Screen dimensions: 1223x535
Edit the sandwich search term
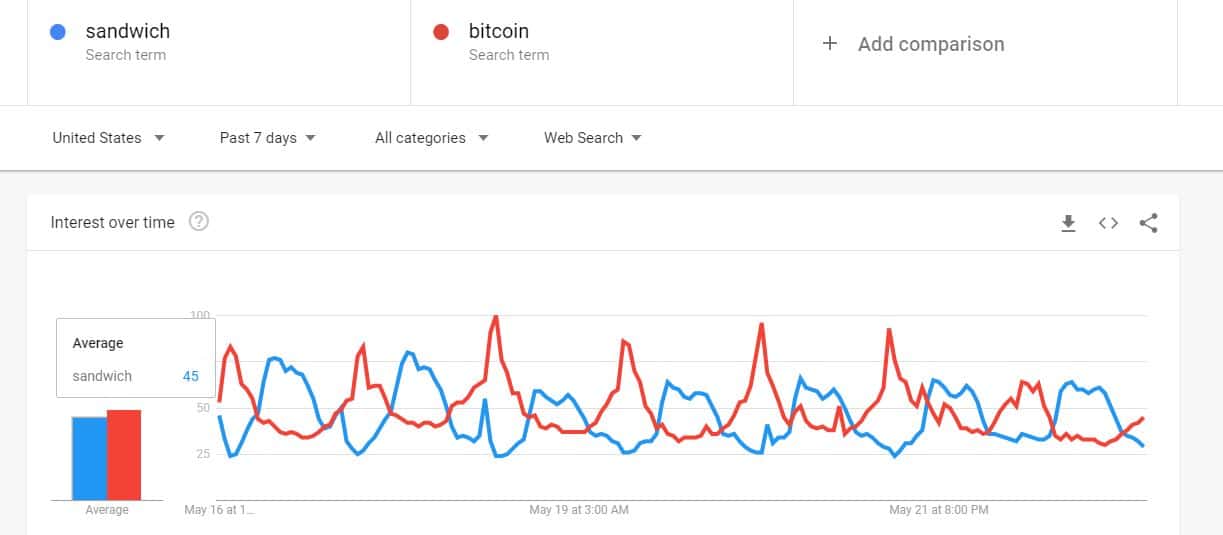(128, 32)
